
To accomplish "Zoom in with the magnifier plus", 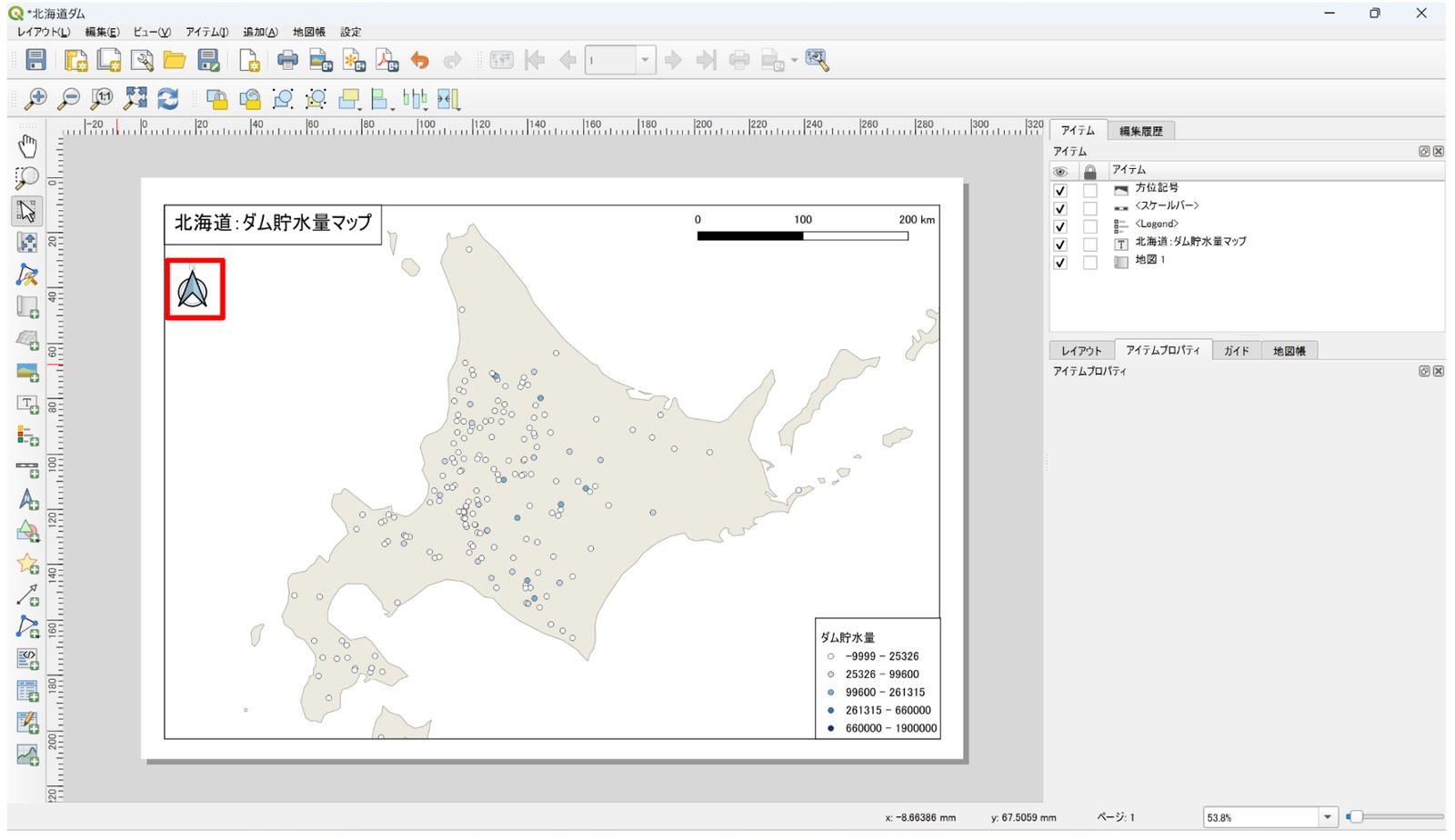I will [35, 98].
